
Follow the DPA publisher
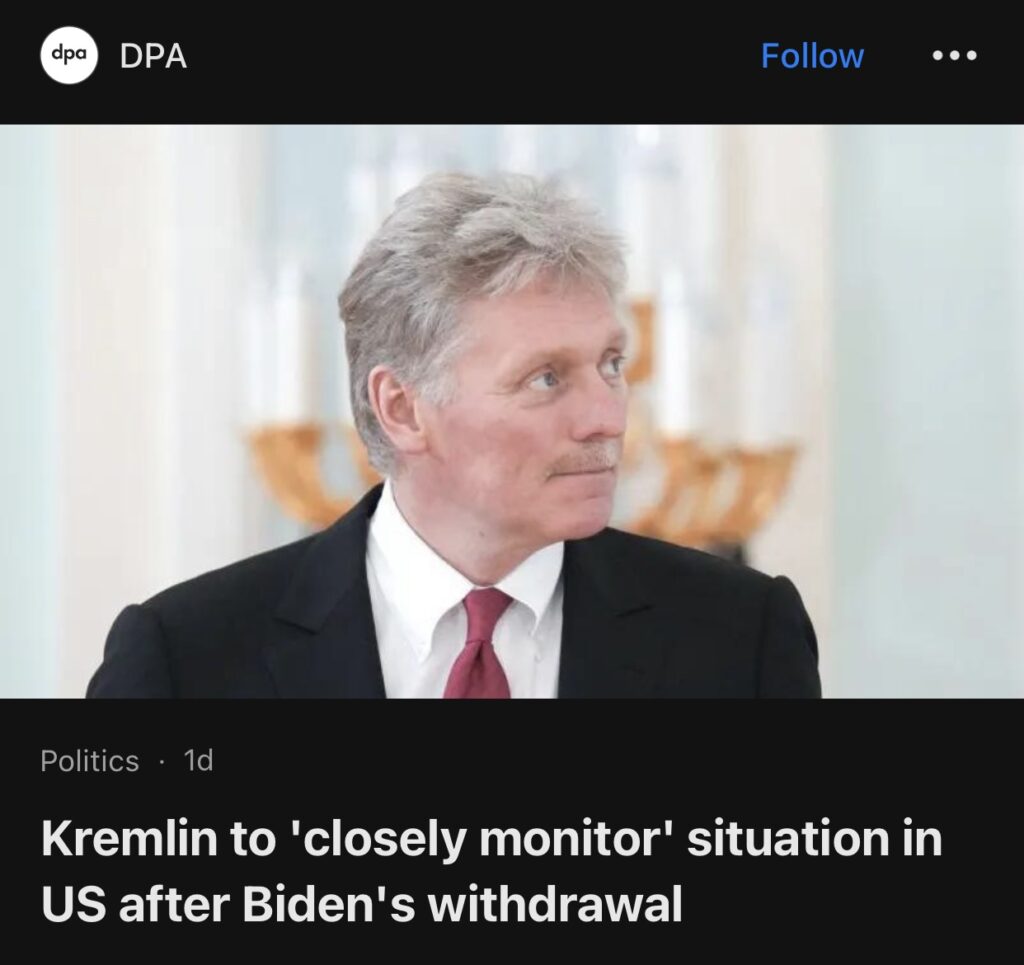tap(812, 55)
